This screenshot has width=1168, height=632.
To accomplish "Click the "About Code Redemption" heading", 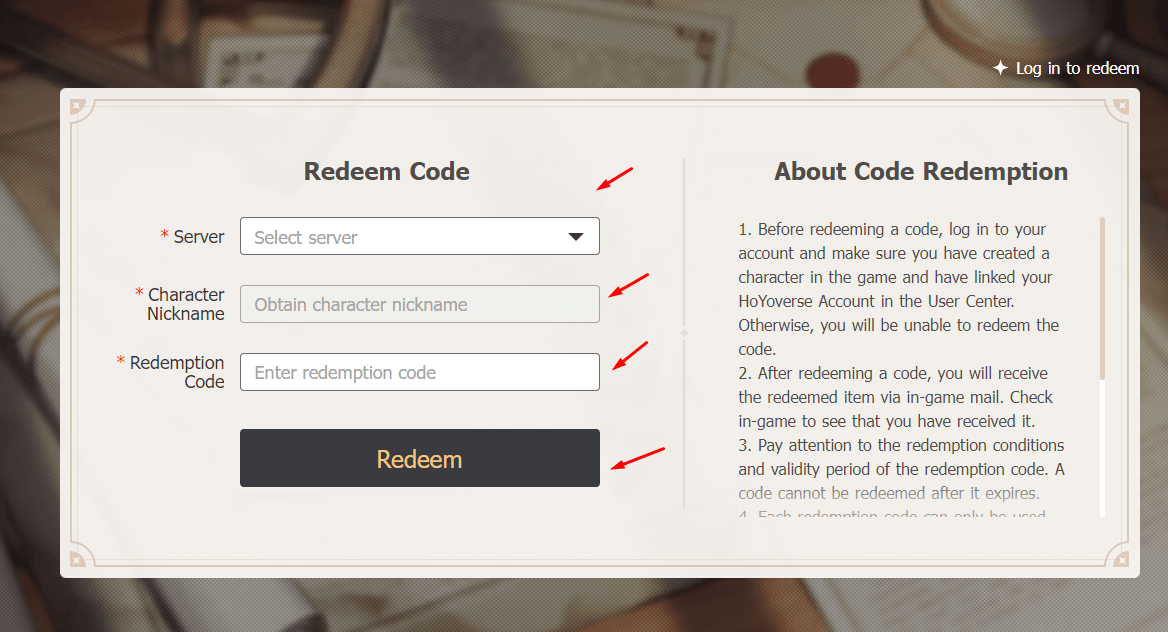I will tap(920, 171).
